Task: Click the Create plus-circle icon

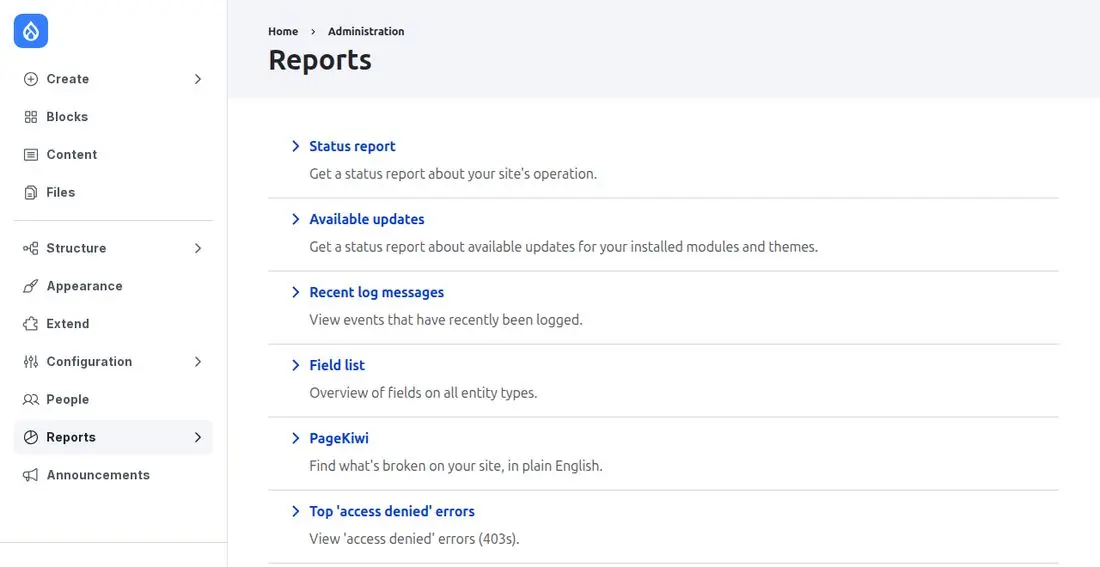Action: click(x=31, y=79)
